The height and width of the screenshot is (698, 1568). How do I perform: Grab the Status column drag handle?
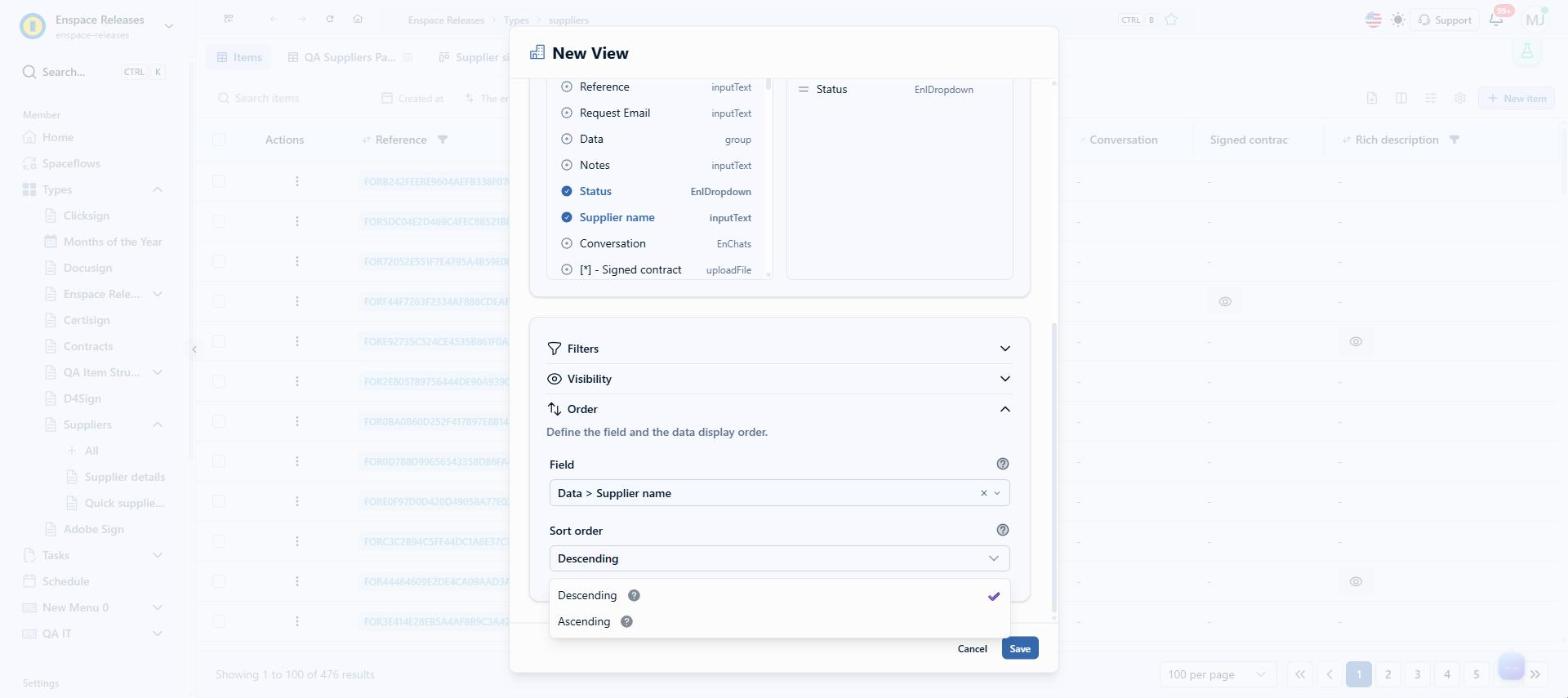[803, 89]
